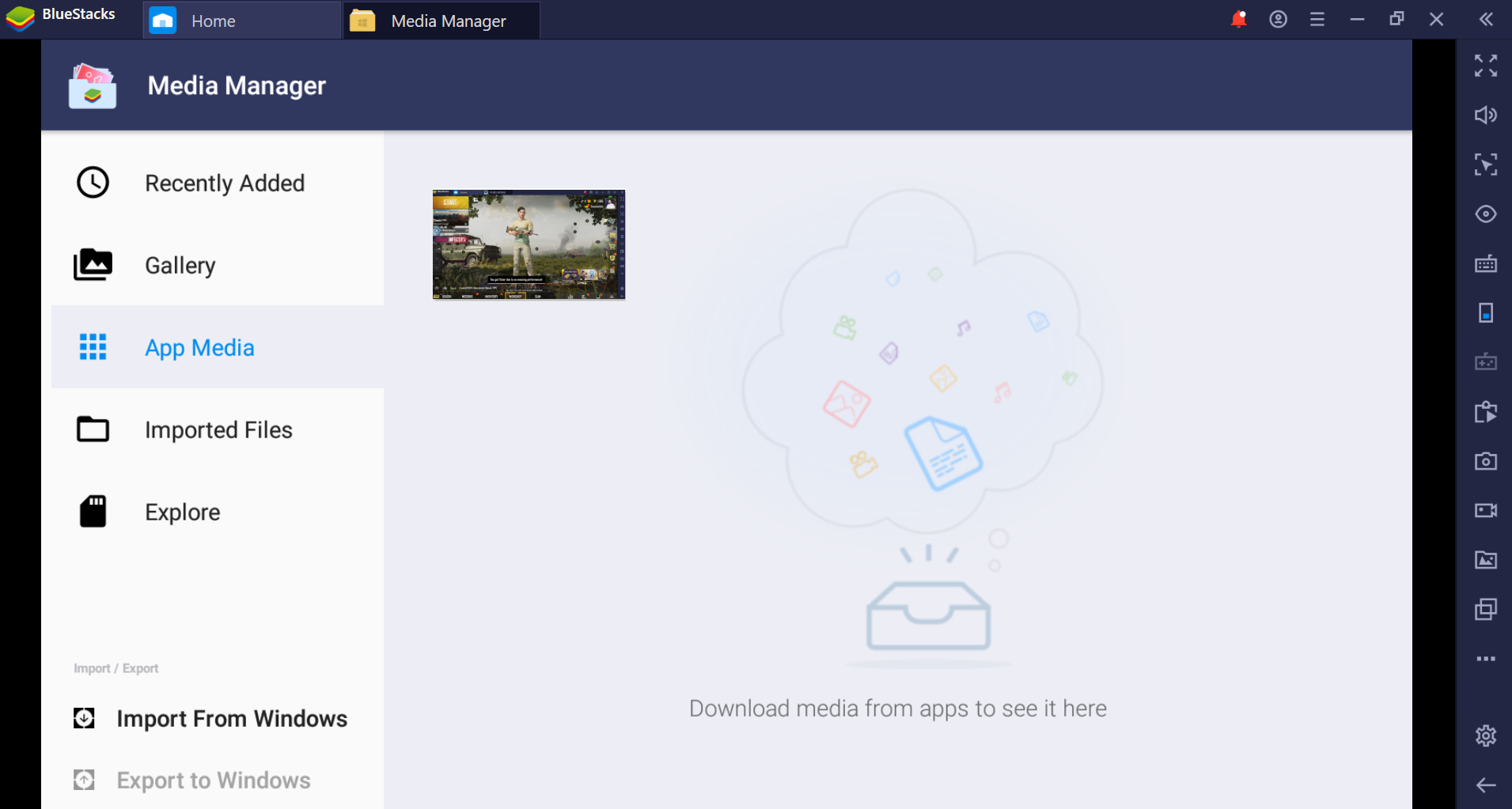Click the Media Manager header app icon

pos(93,86)
